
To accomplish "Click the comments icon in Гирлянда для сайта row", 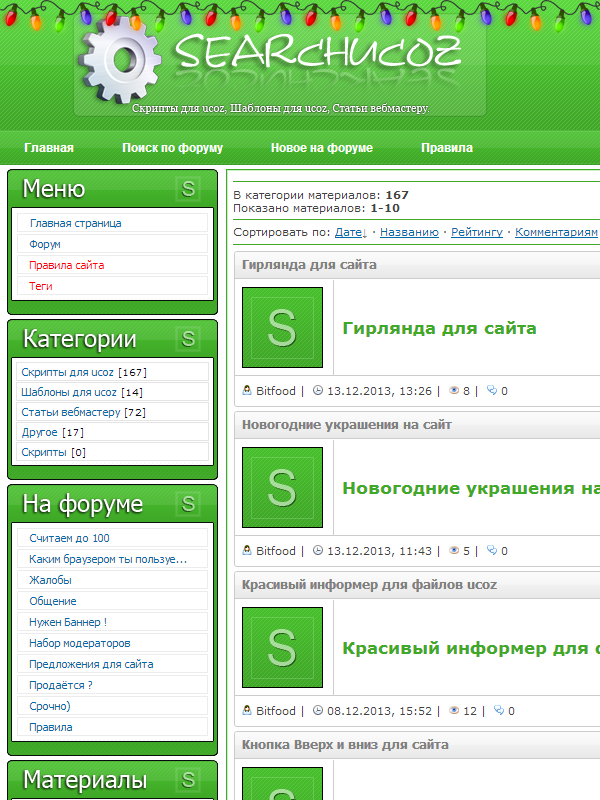I will 492,390.
